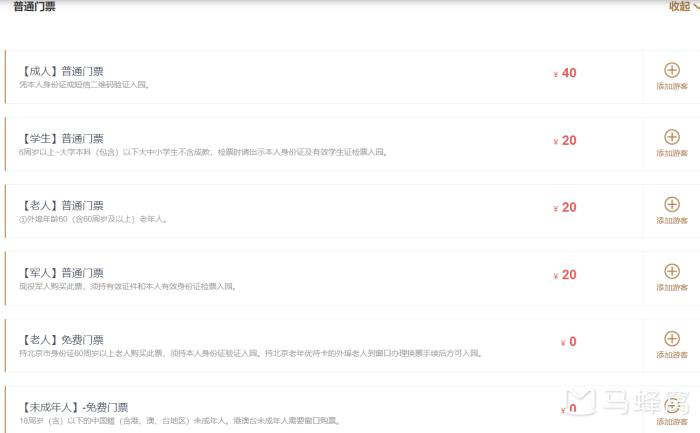Select the 【未成年人】-免费门票 ticket title
The height and width of the screenshot is (433, 700).
(x=73, y=407)
